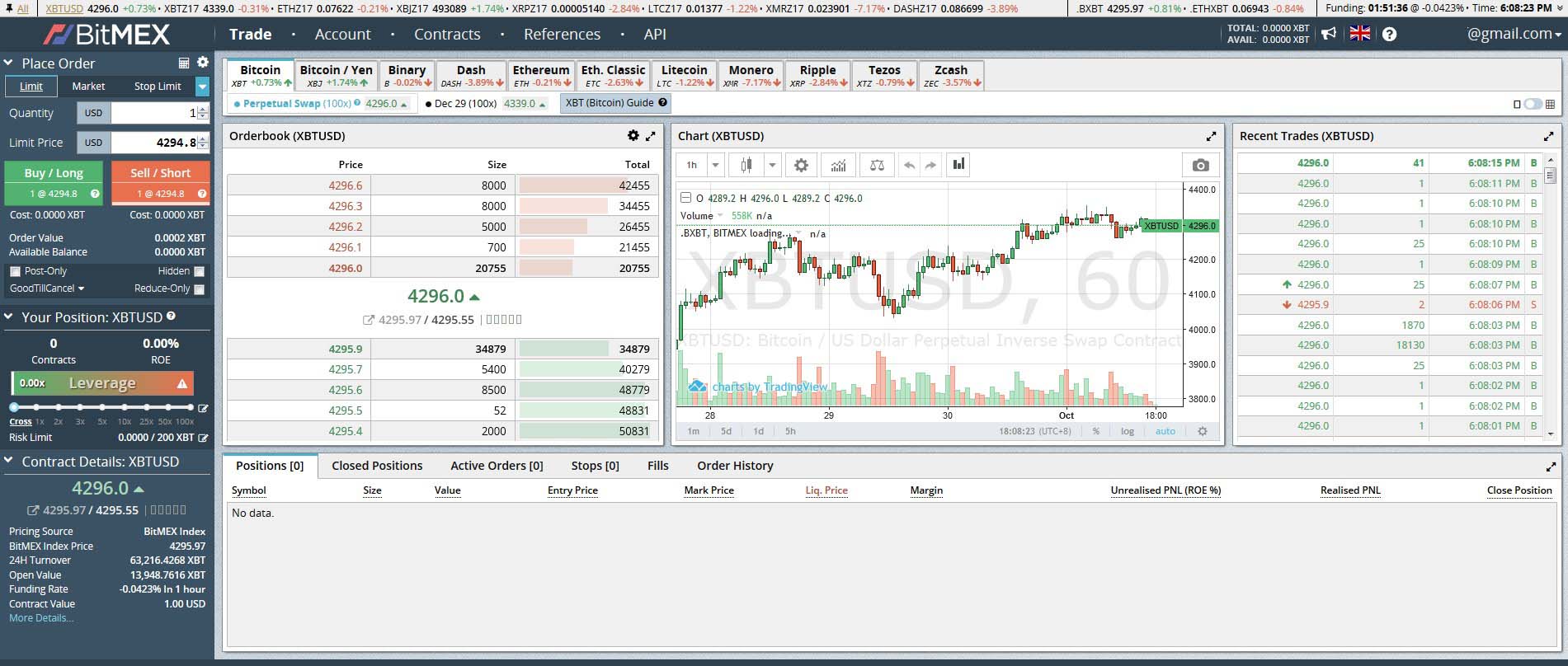1568x666 pixels.
Task: Toggle log scale on chart
Action: coord(1127,431)
